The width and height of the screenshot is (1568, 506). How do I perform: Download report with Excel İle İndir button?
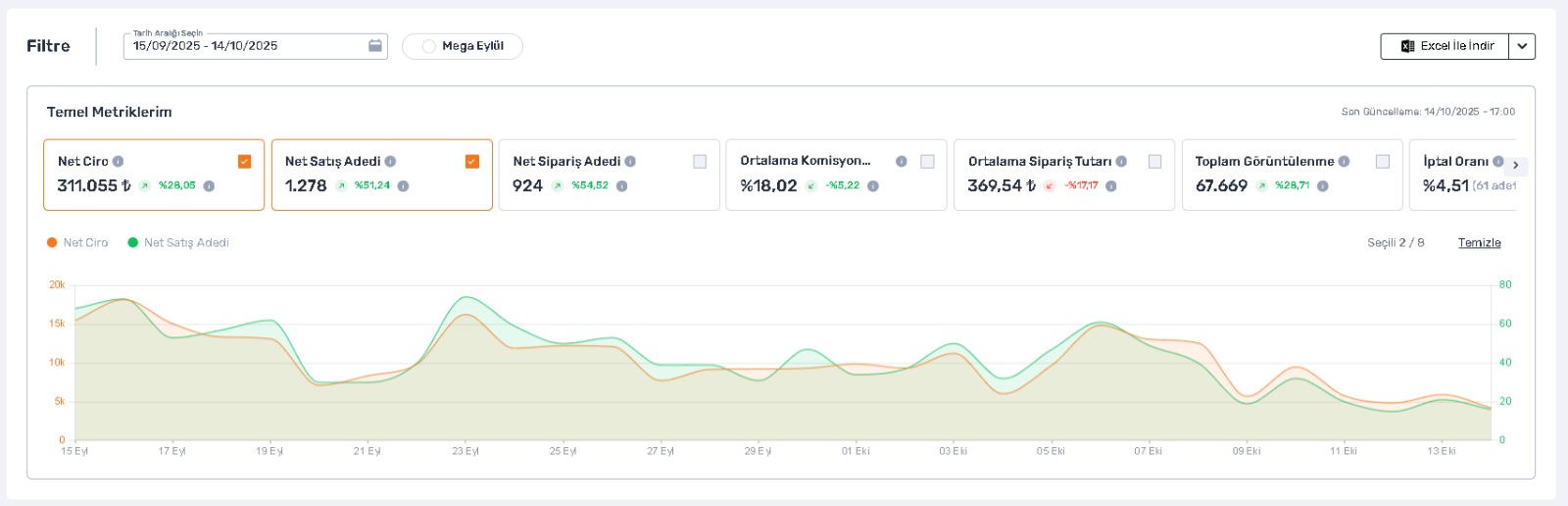(x=1445, y=46)
